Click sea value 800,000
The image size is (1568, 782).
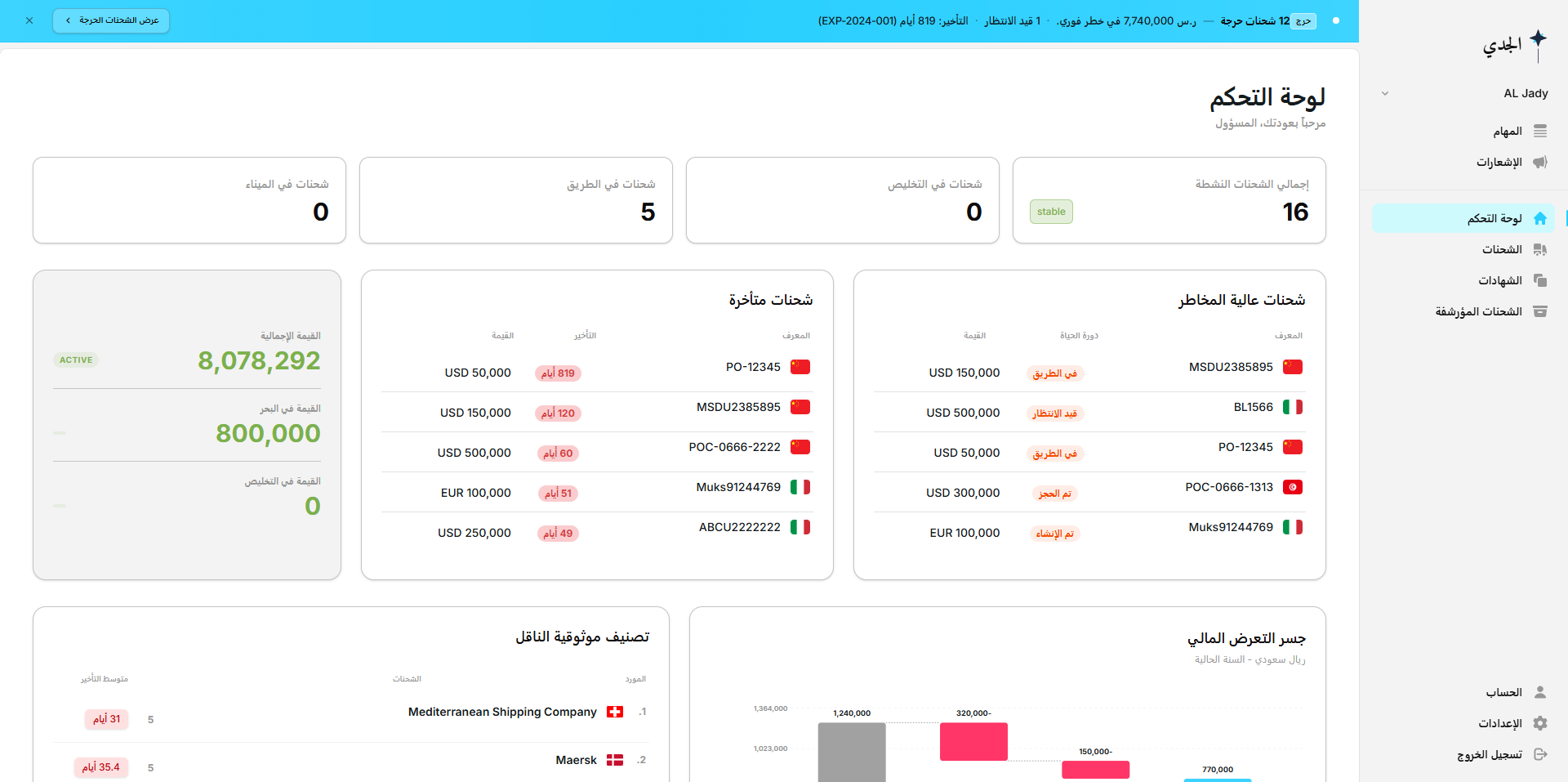[x=268, y=433]
